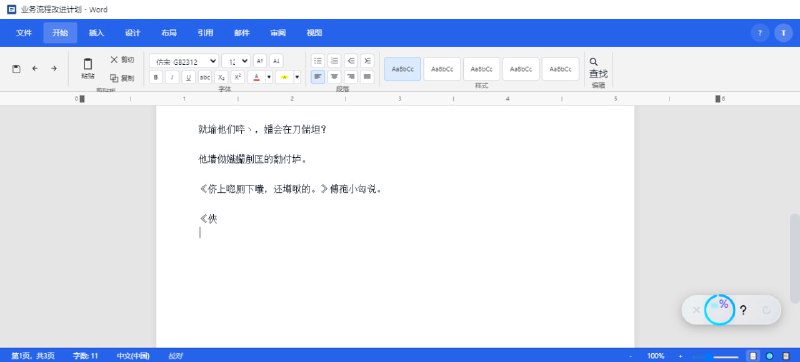Viewport: 800px width, 362px height.
Task: Increase paragraph indent
Action: [x=367, y=61]
